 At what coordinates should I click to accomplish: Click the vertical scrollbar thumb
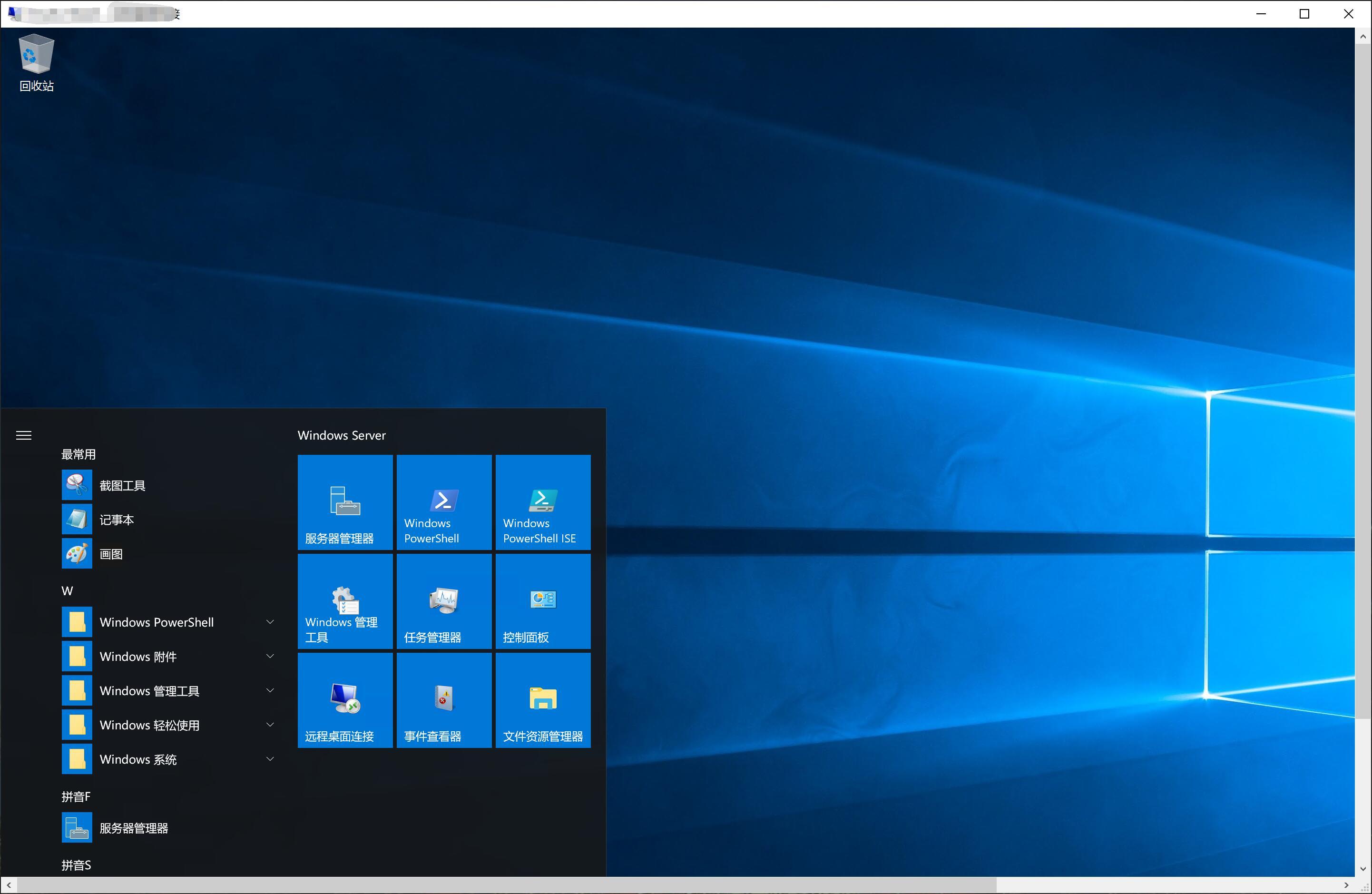coord(1363,382)
